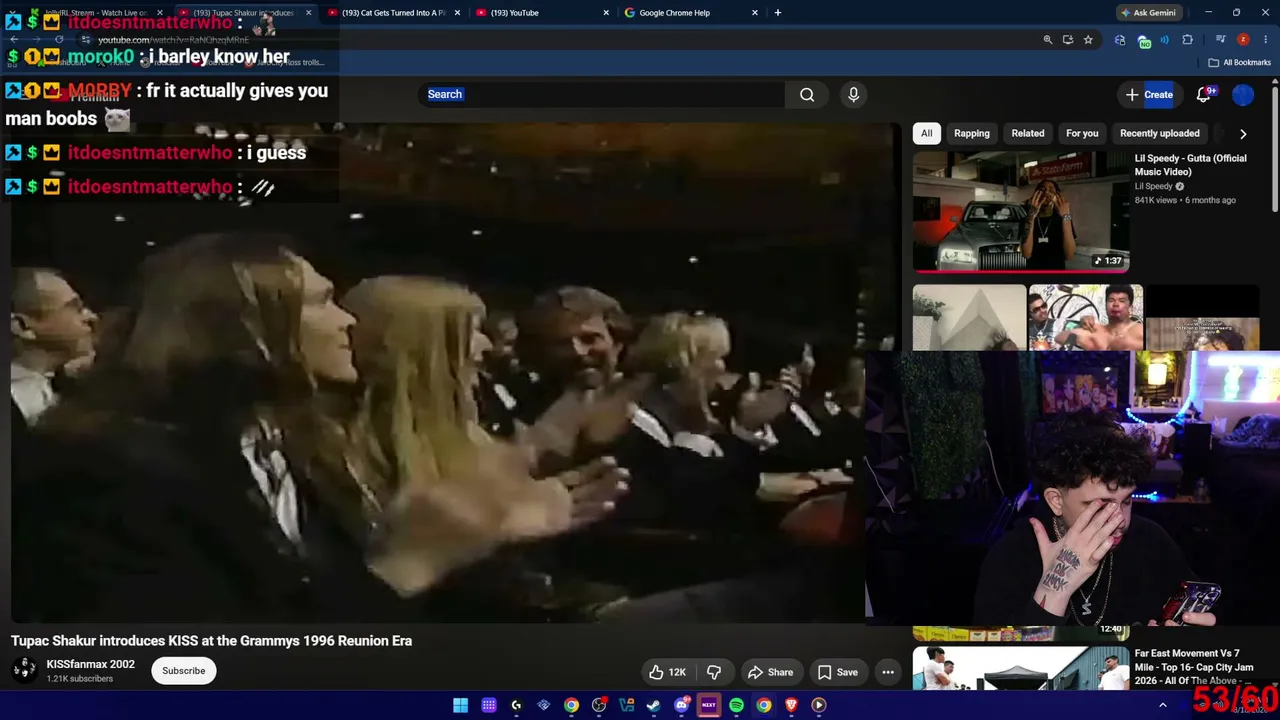Open YouTube notifications bell
Screen dimensions: 1280x720
1203,94
